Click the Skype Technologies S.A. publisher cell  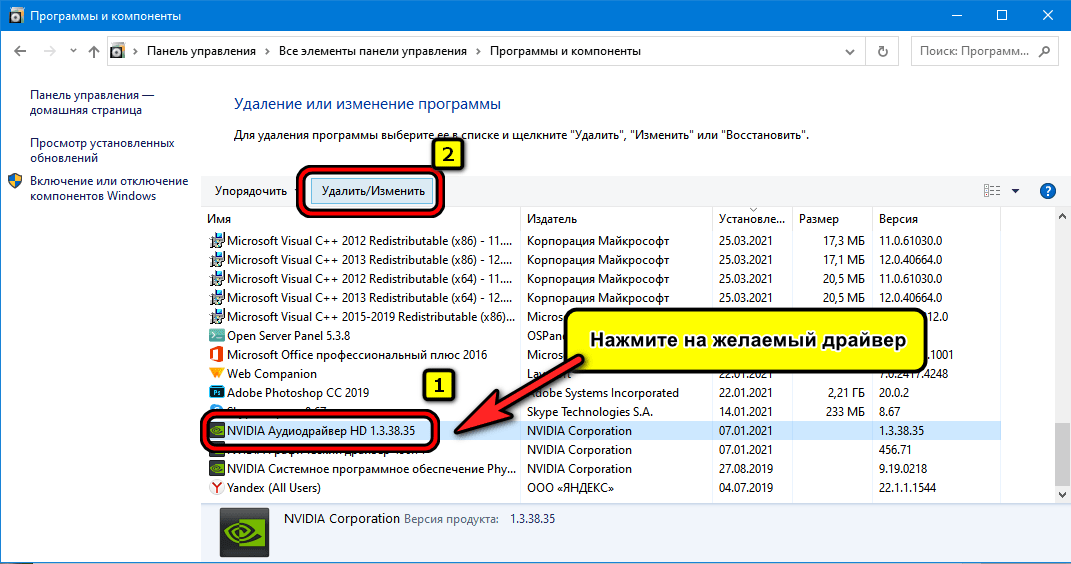coord(589,412)
